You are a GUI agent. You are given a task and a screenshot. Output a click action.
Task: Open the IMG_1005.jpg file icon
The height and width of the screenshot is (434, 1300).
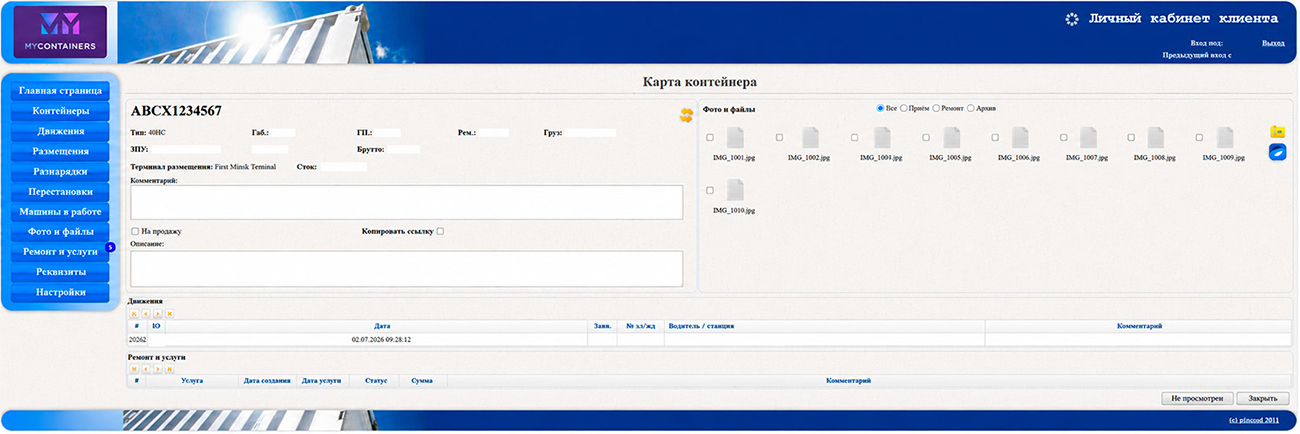[x=945, y=137]
